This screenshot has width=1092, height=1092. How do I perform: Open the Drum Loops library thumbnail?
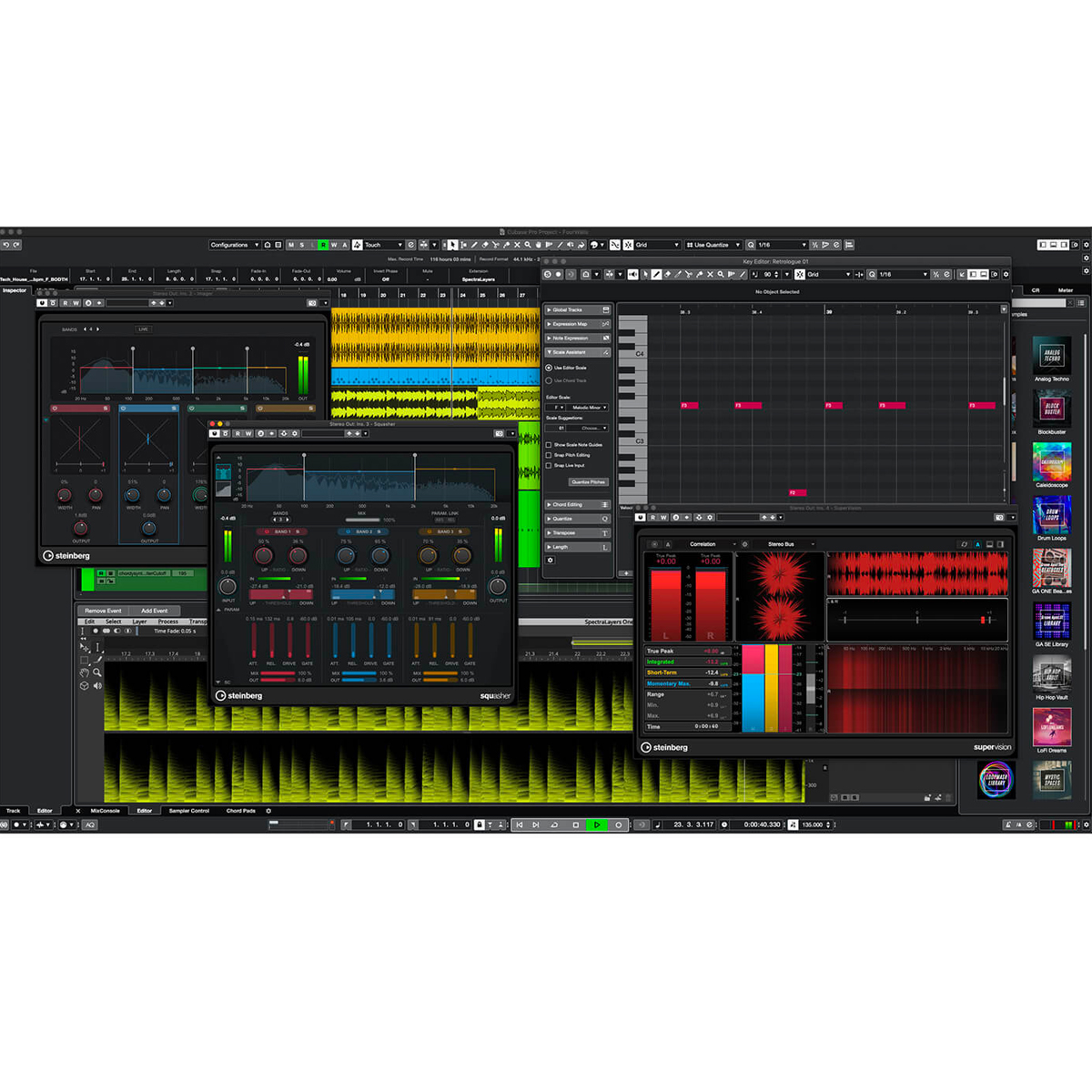pos(1052,516)
